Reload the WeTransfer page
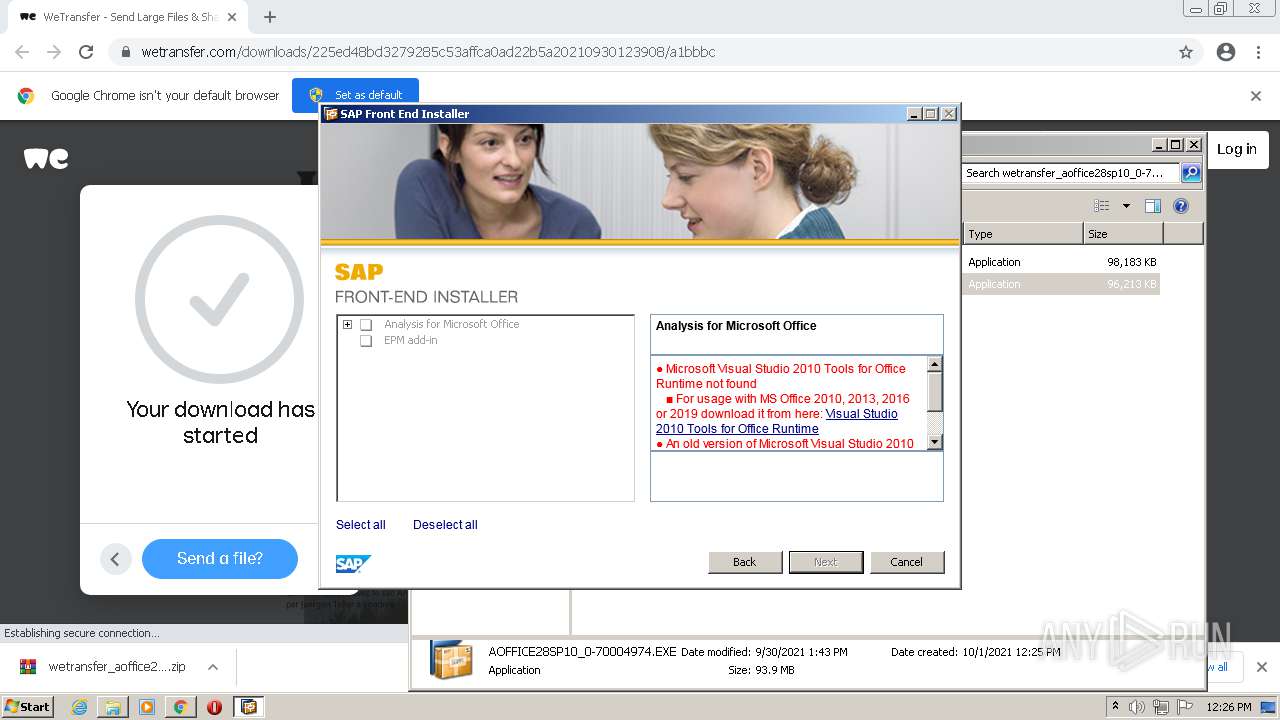Screen dimensions: 1280x720 (x=86, y=52)
